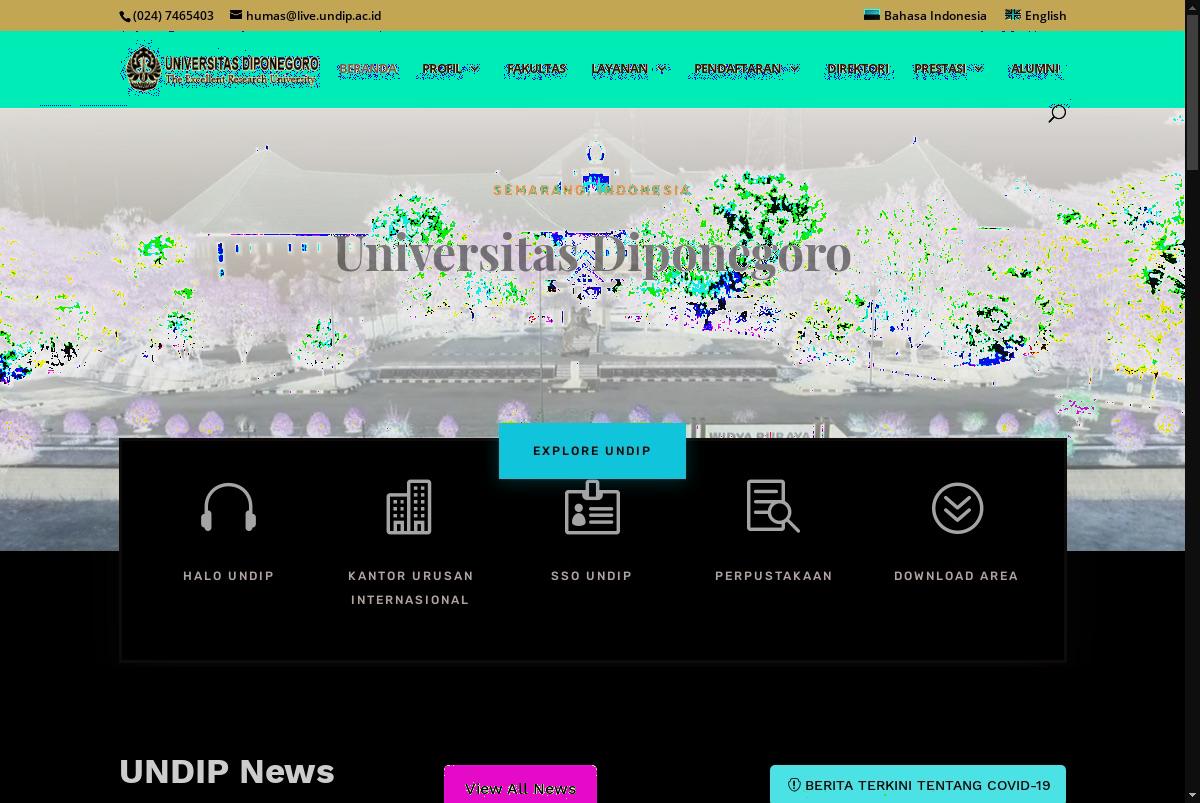Click the (024) 7465403 phone number
Viewport: 1200px width, 803px height.
pyautogui.click(x=173, y=15)
